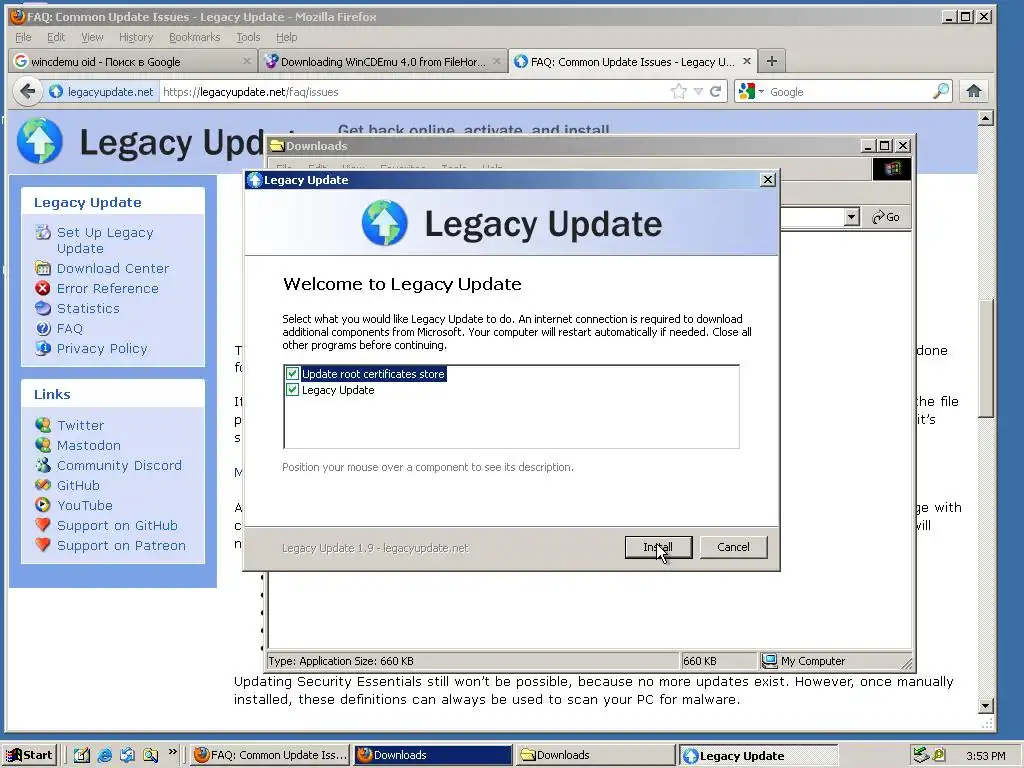Click the FAQ question mark icon
The height and width of the screenshot is (768, 1024).
43,328
